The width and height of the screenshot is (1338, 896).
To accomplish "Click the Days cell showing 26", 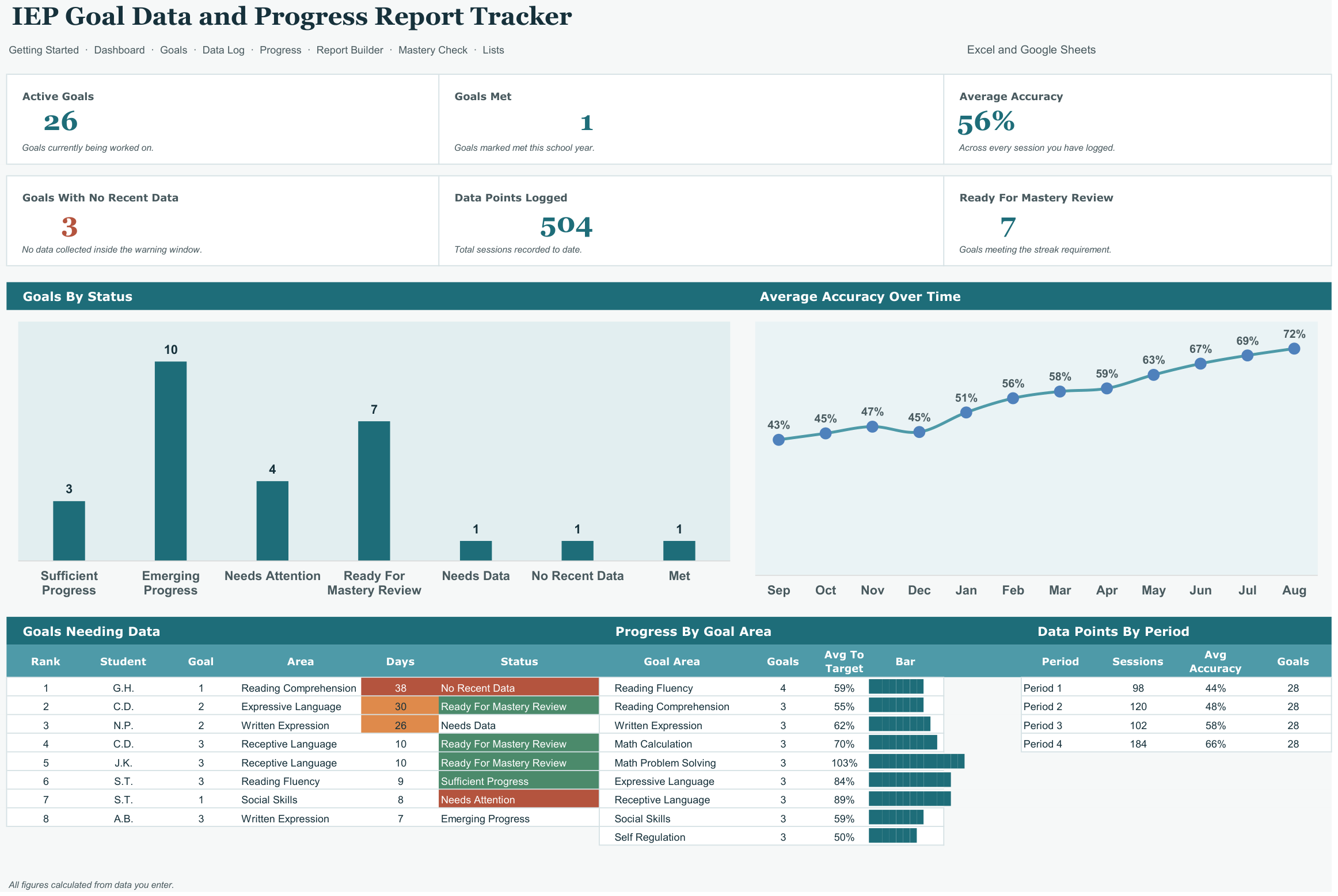I will pos(400,725).
